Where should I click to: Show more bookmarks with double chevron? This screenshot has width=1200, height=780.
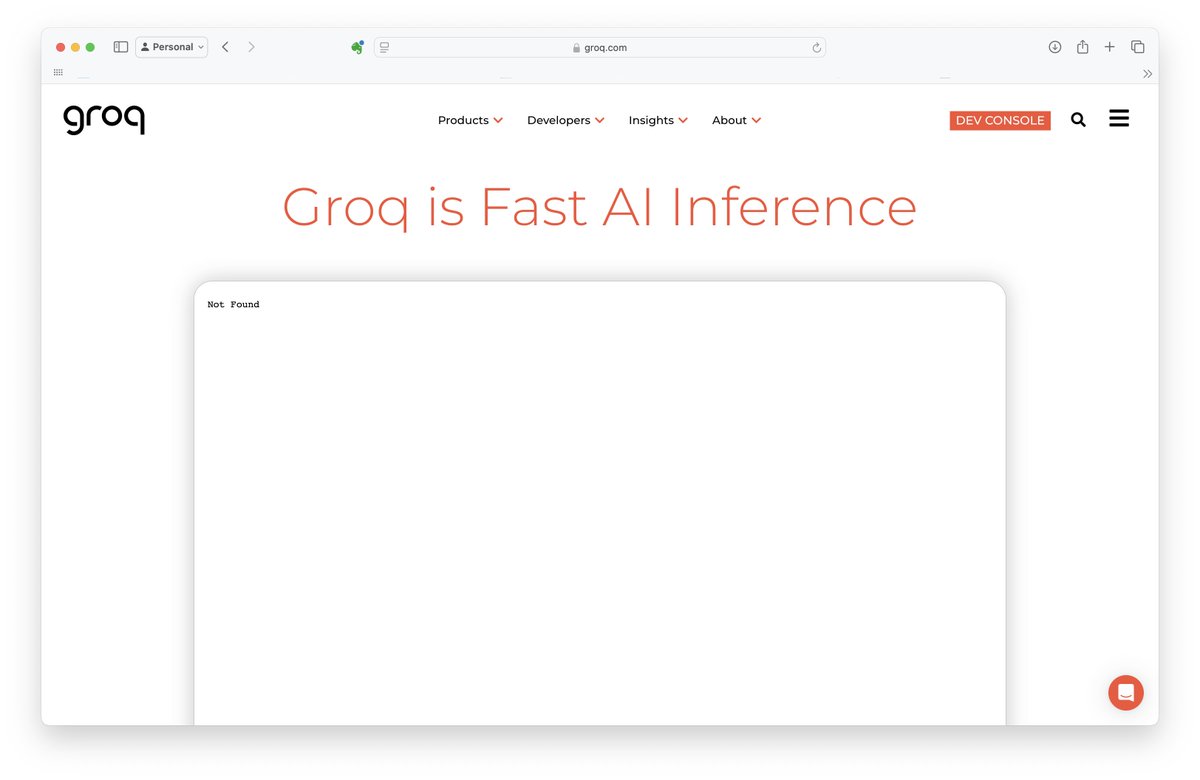click(x=1147, y=73)
